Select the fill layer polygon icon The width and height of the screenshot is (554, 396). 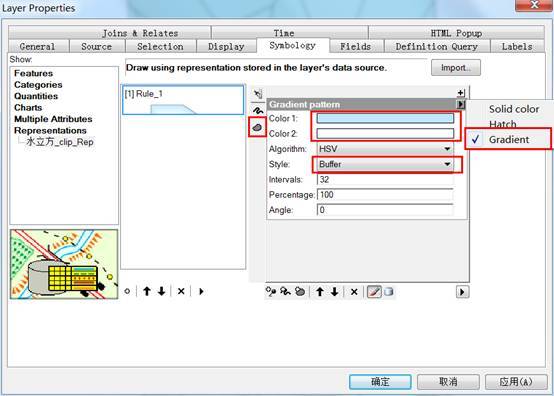[x=257, y=127]
